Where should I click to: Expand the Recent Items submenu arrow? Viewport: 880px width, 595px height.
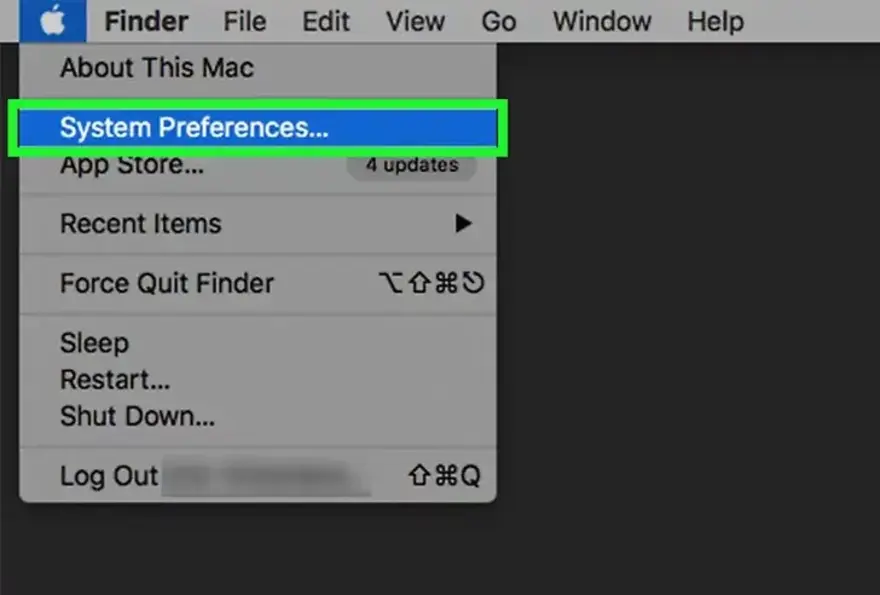coord(463,224)
